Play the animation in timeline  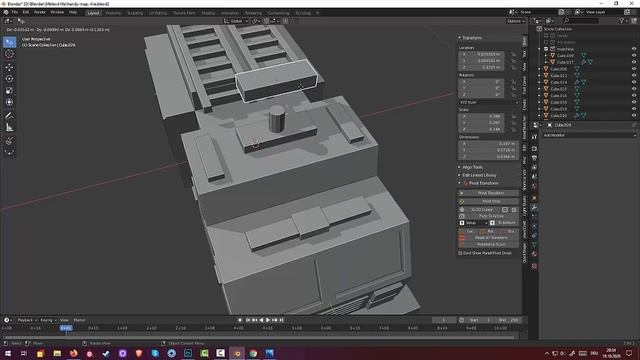click(268, 320)
